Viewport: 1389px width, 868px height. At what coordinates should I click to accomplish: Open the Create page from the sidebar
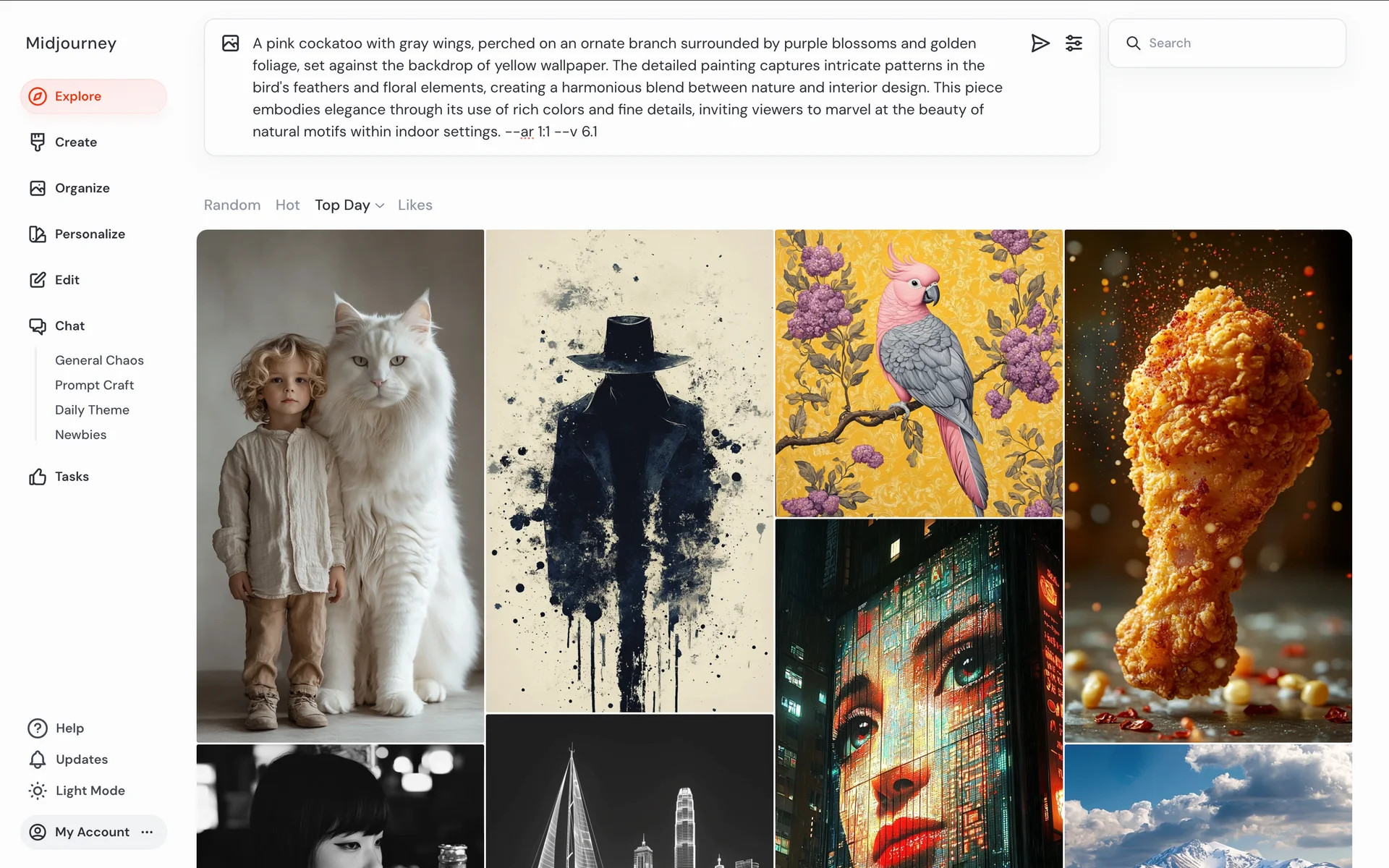75,142
